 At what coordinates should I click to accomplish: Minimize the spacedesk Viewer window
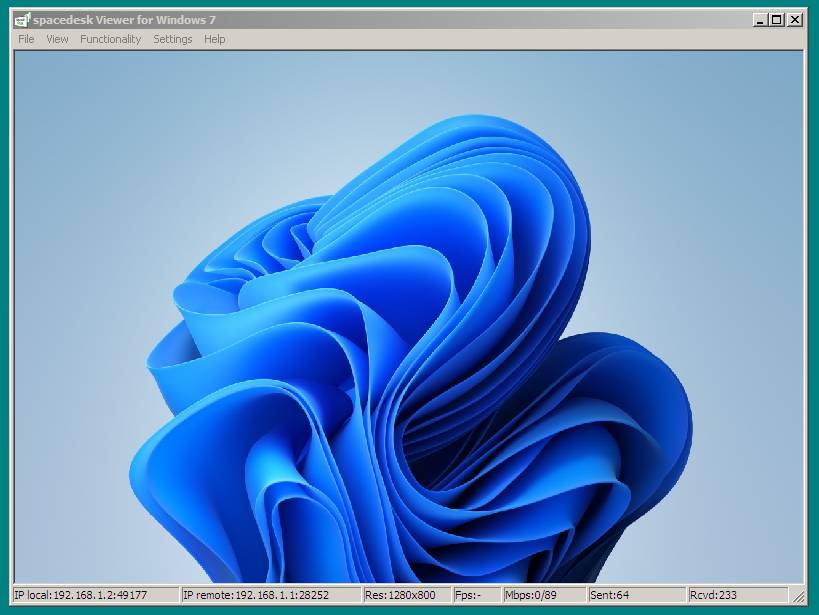coord(760,20)
